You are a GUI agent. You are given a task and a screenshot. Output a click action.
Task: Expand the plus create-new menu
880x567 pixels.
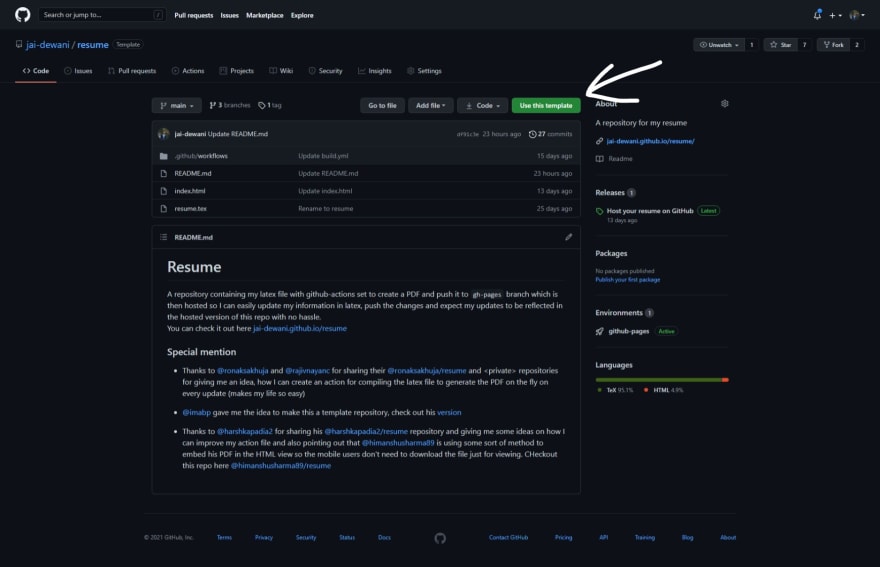[x=835, y=15]
